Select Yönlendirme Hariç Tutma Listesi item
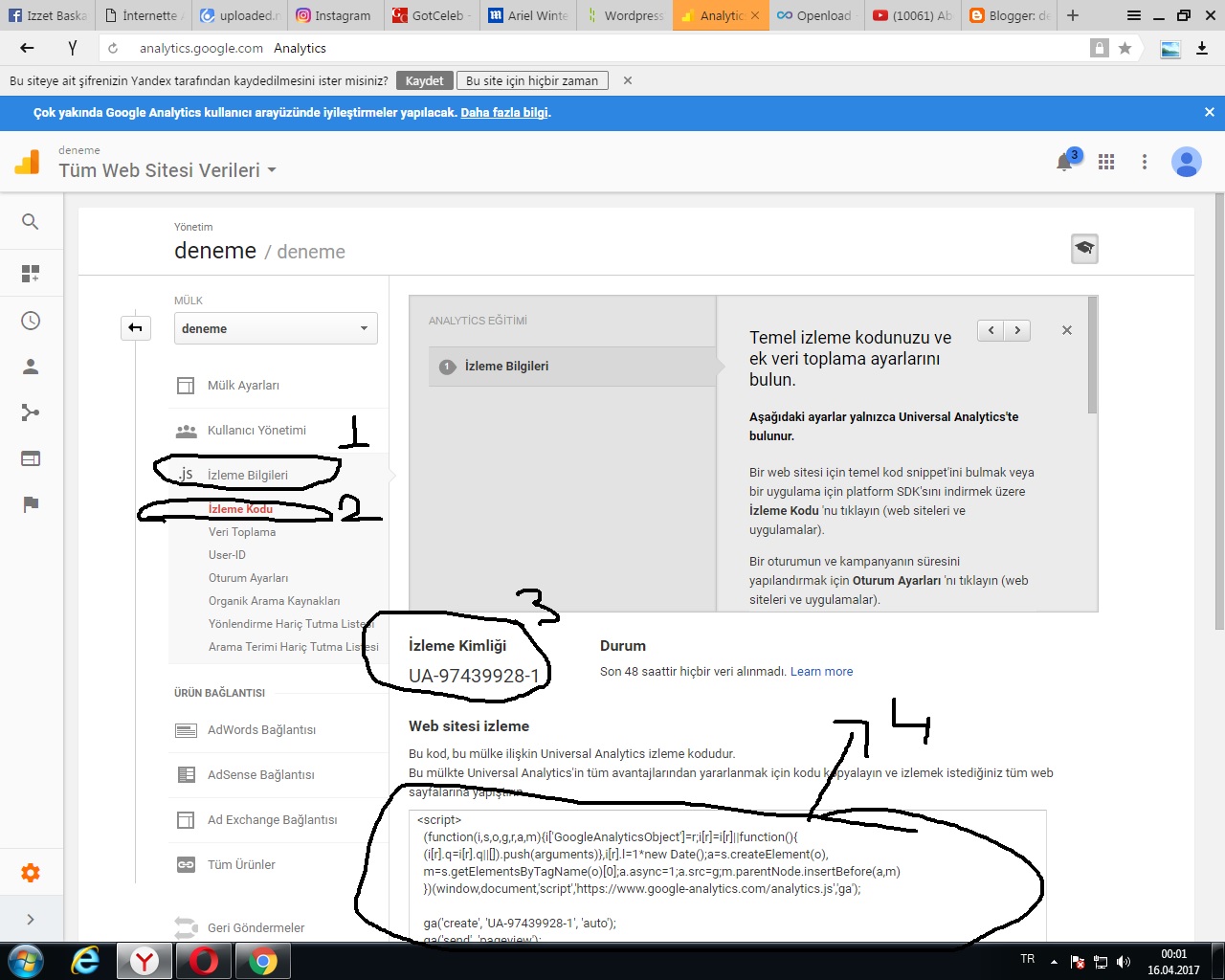Image resolution: width=1225 pixels, height=980 pixels. click(291, 624)
